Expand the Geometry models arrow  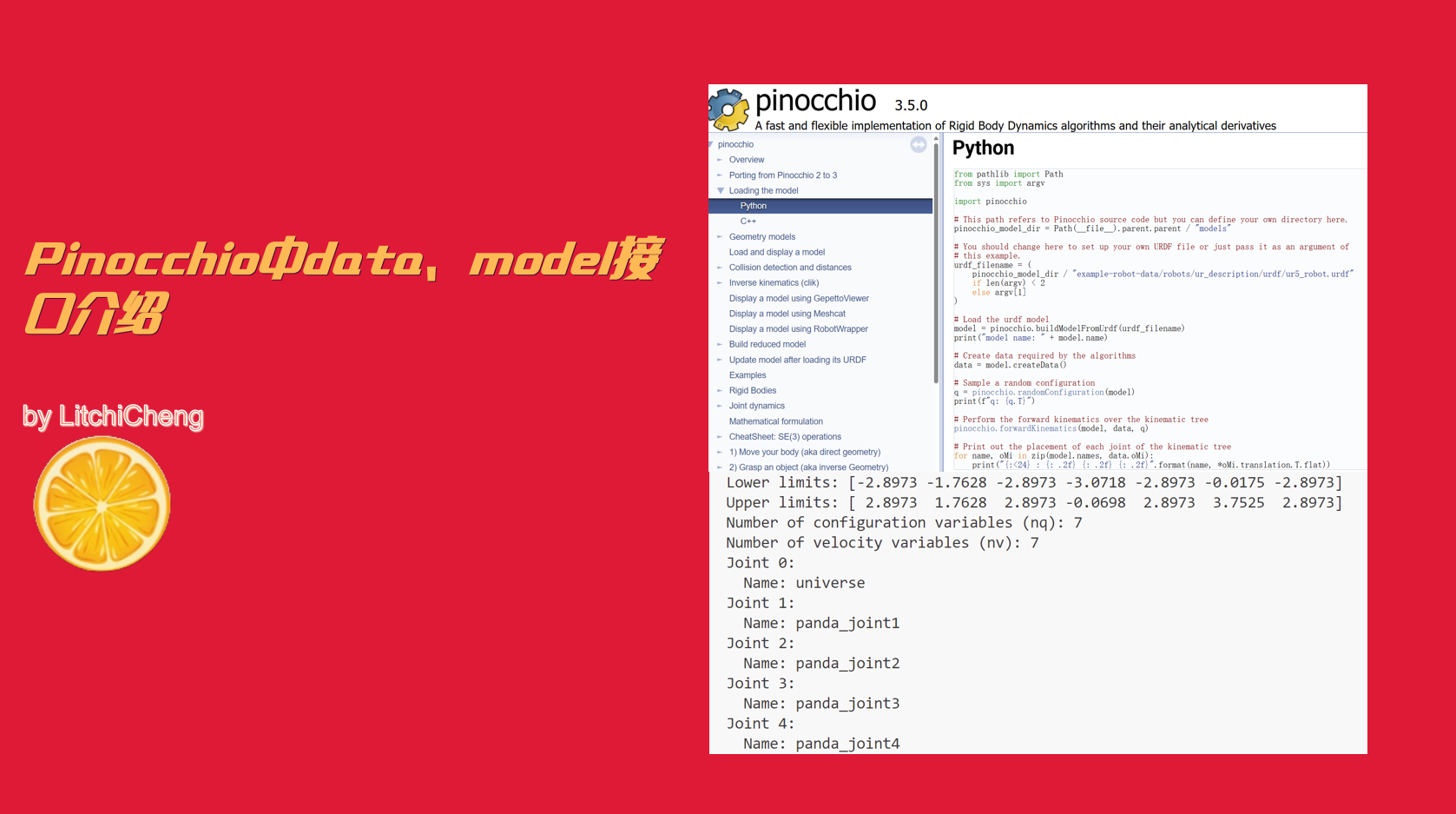tap(720, 236)
